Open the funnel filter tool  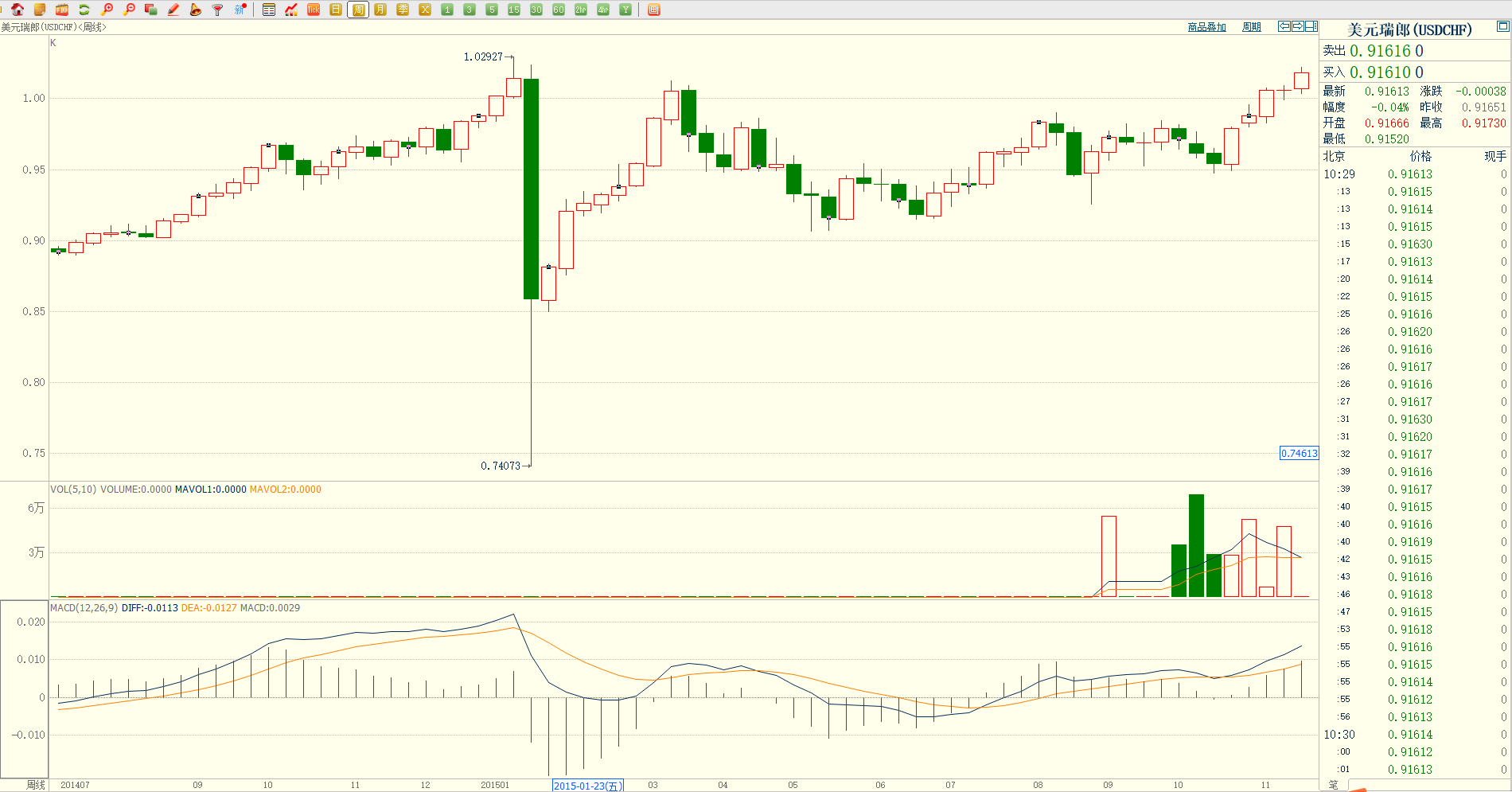point(217,10)
